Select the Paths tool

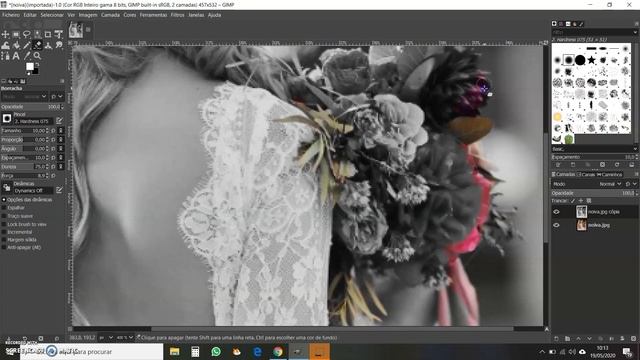coord(5,56)
